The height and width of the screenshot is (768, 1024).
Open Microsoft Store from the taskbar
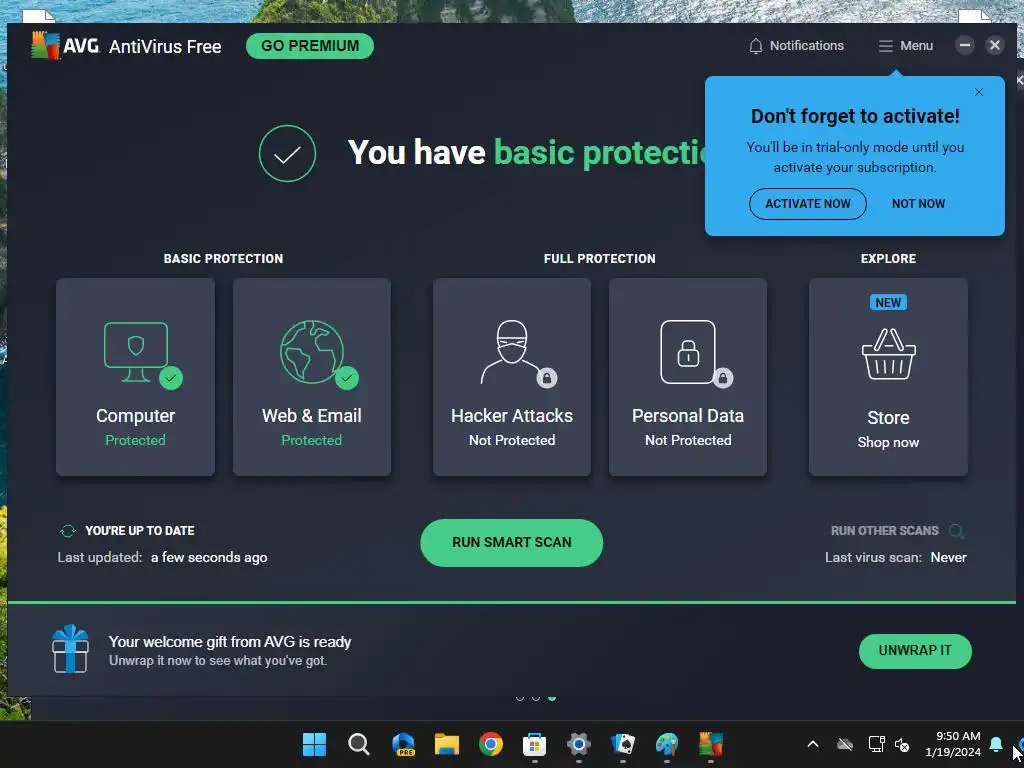pyautogui.click(x=534, y=744)
